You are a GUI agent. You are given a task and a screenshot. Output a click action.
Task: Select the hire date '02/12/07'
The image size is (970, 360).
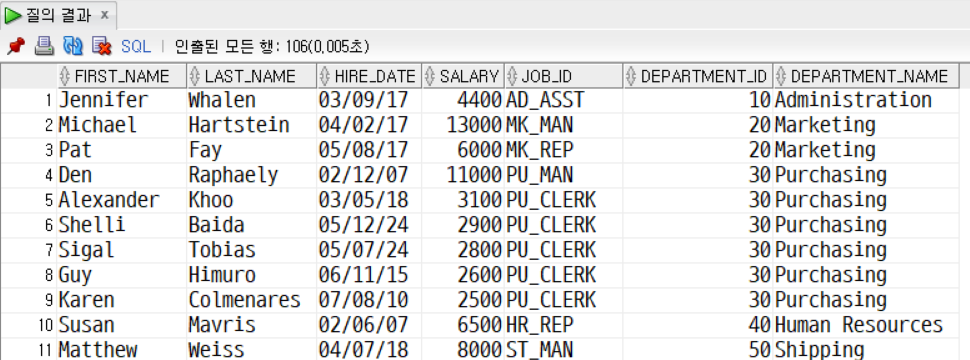(x=369, y=175)
